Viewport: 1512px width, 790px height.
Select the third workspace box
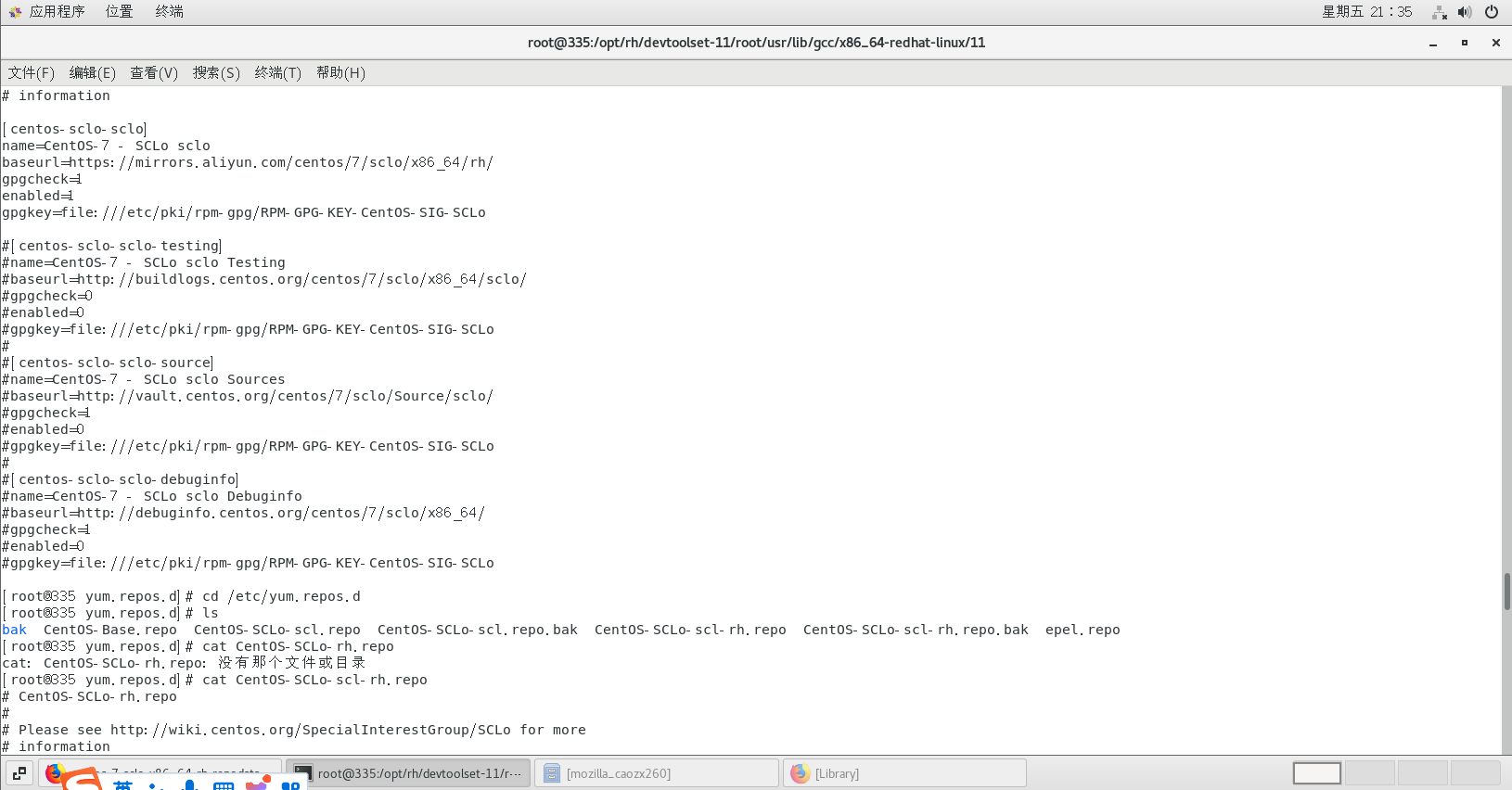[x=1423, y=773]
